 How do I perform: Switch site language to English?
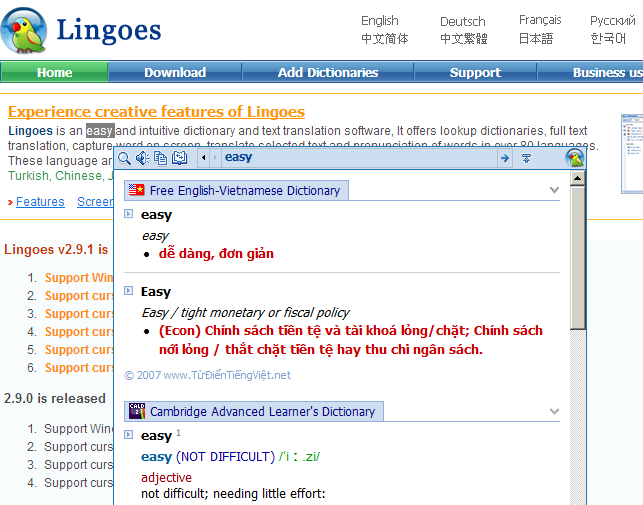pos(380,21)
